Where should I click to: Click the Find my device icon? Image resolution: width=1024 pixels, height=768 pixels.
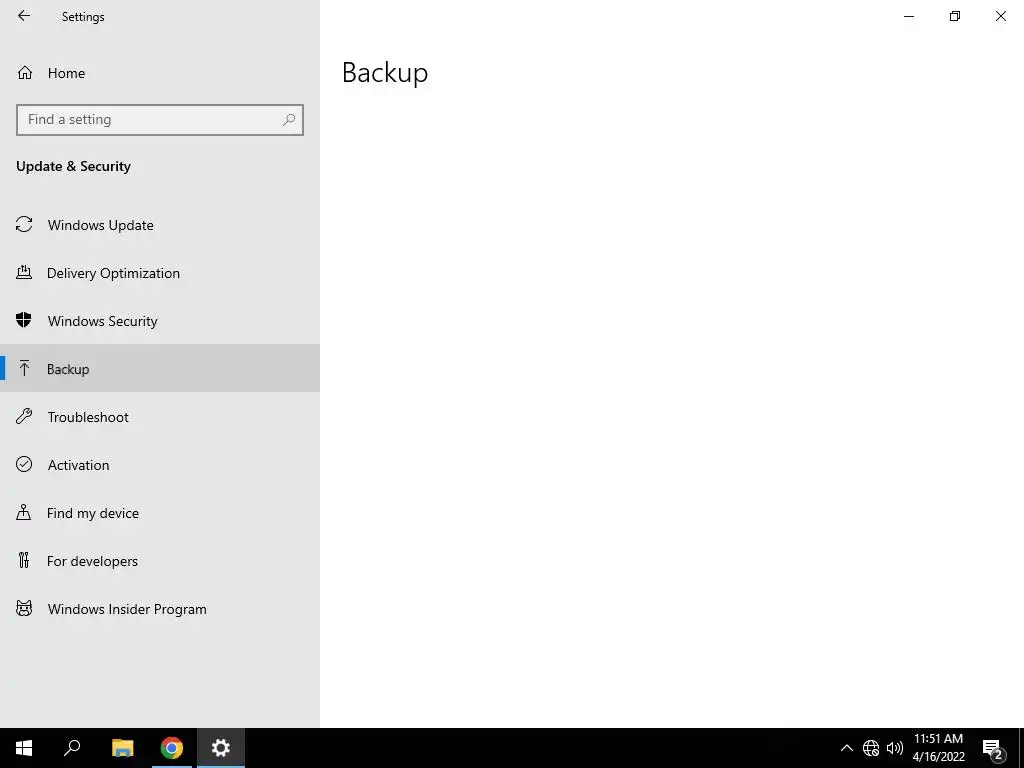24,512
